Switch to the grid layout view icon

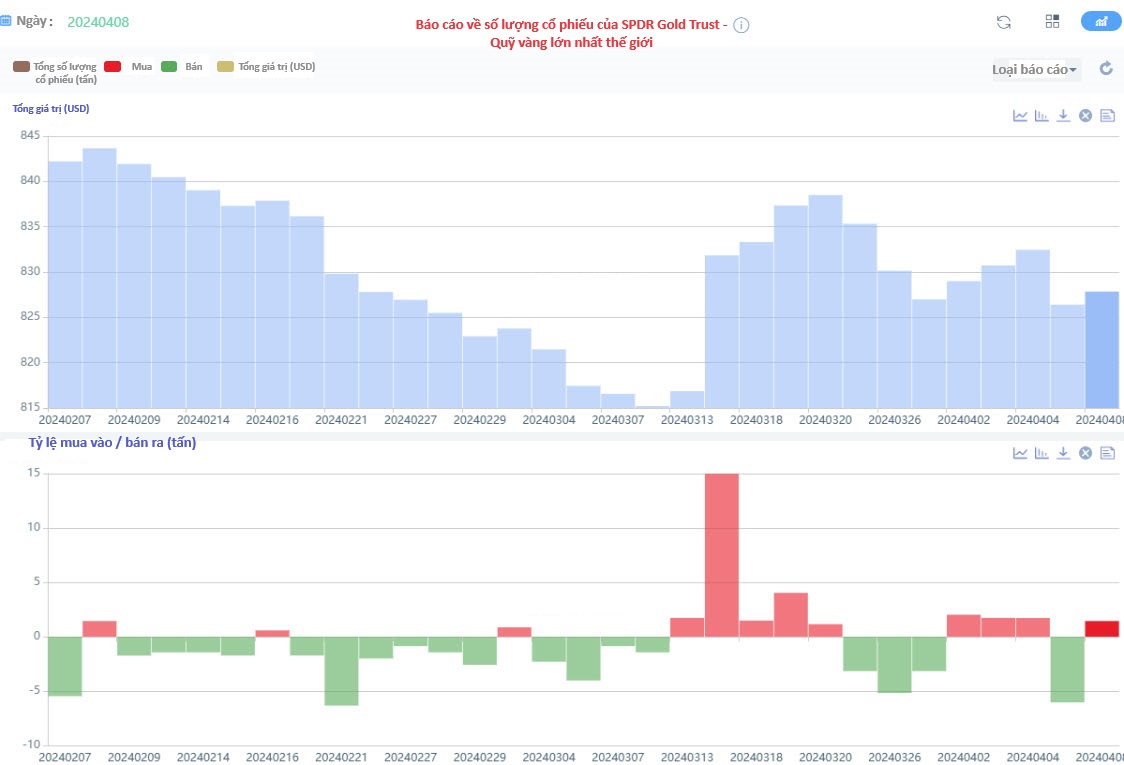coord(1052,22)
